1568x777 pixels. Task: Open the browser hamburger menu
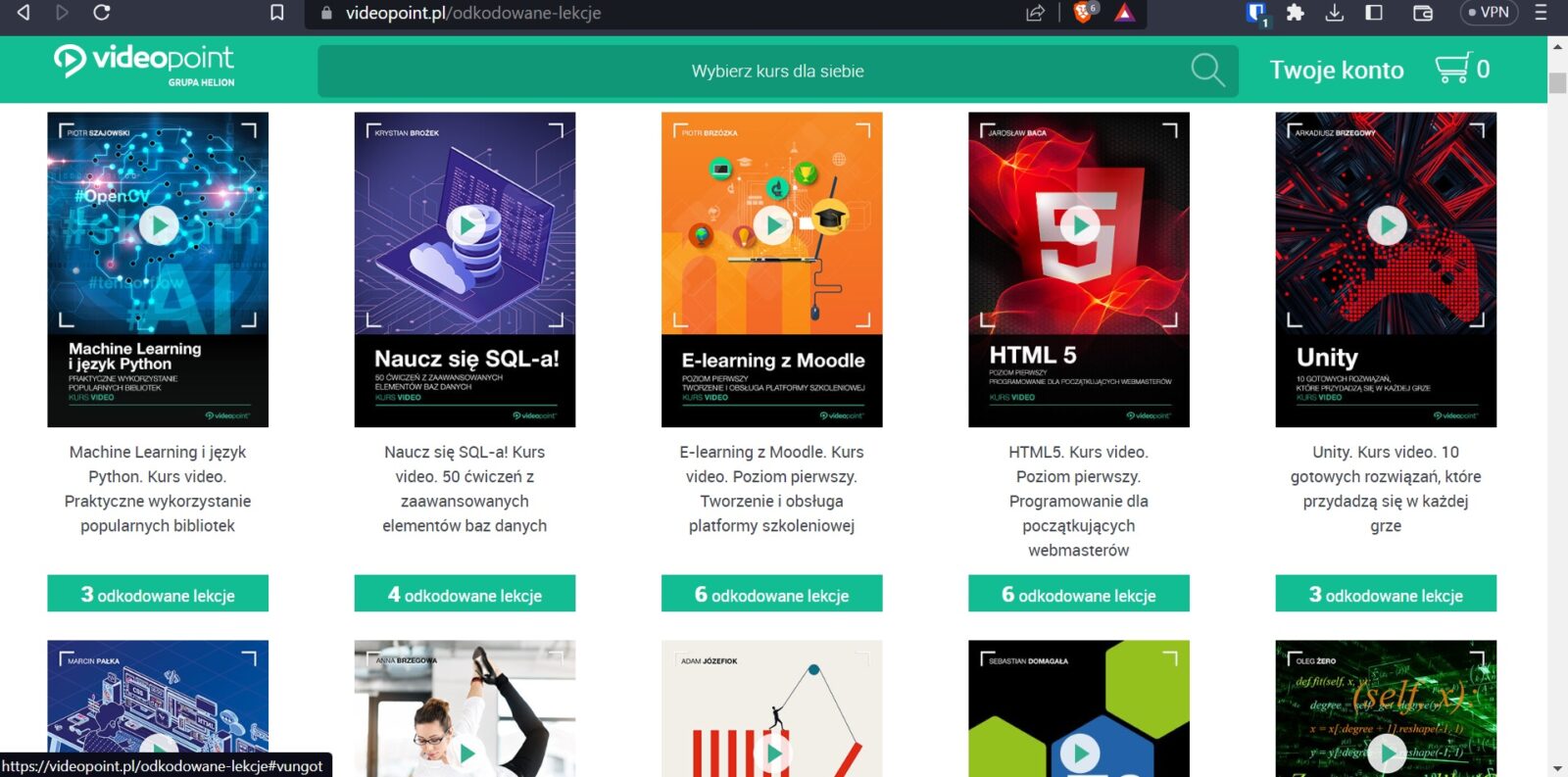point(1541,13)
